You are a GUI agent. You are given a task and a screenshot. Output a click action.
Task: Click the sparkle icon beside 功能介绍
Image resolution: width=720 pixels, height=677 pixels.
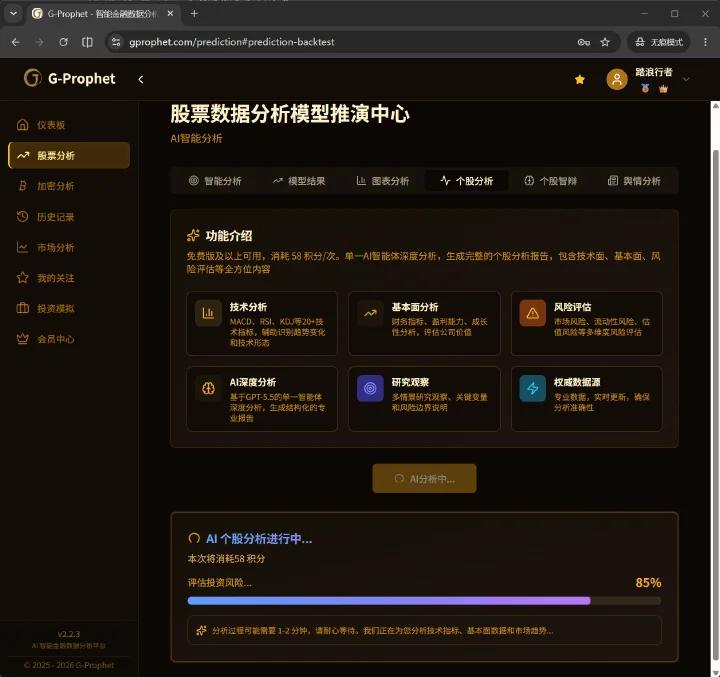[193, 236]
